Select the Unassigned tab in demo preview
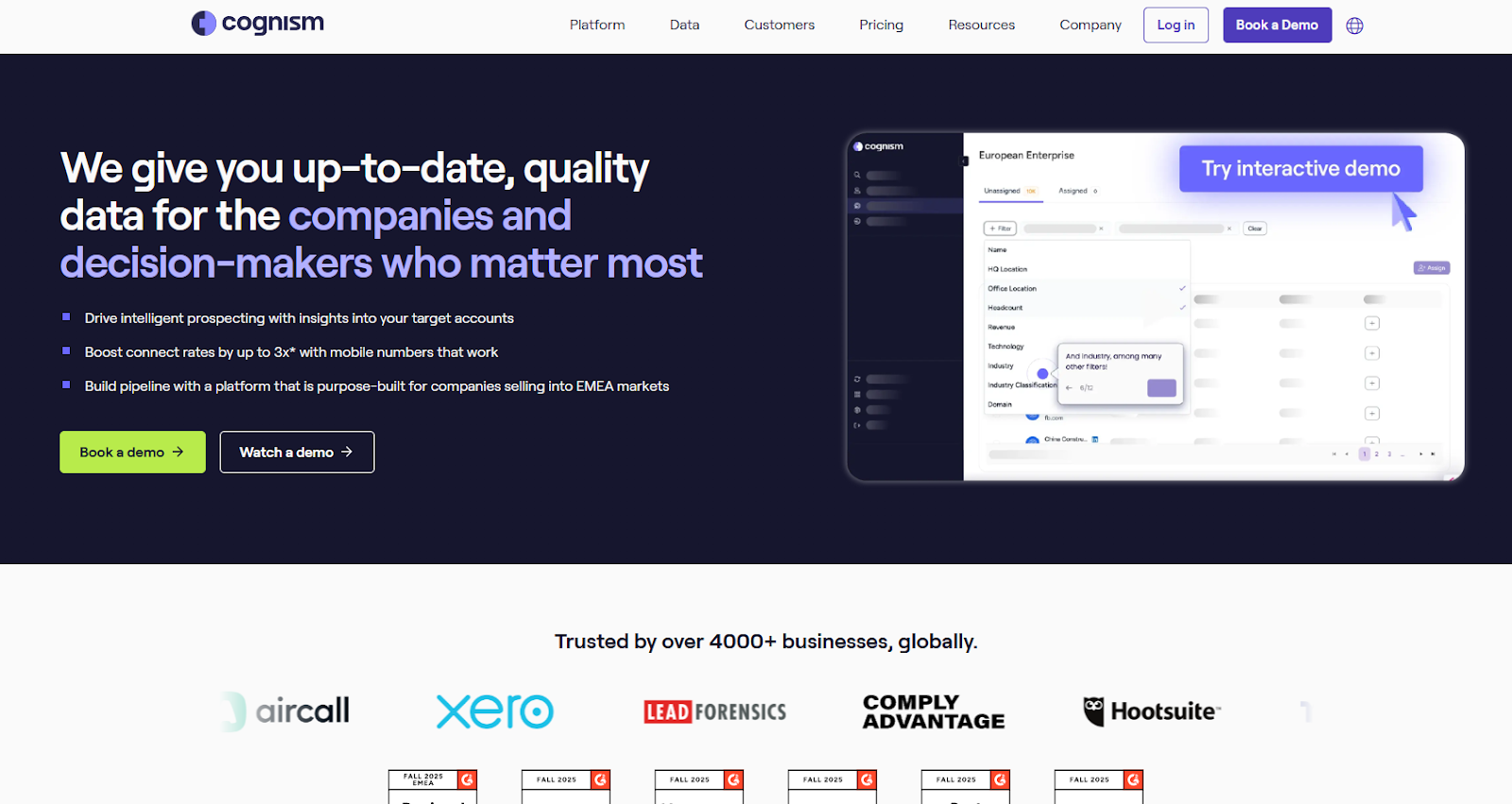This screenshot has height=804, width=1512. click(x=1009, y=191)
